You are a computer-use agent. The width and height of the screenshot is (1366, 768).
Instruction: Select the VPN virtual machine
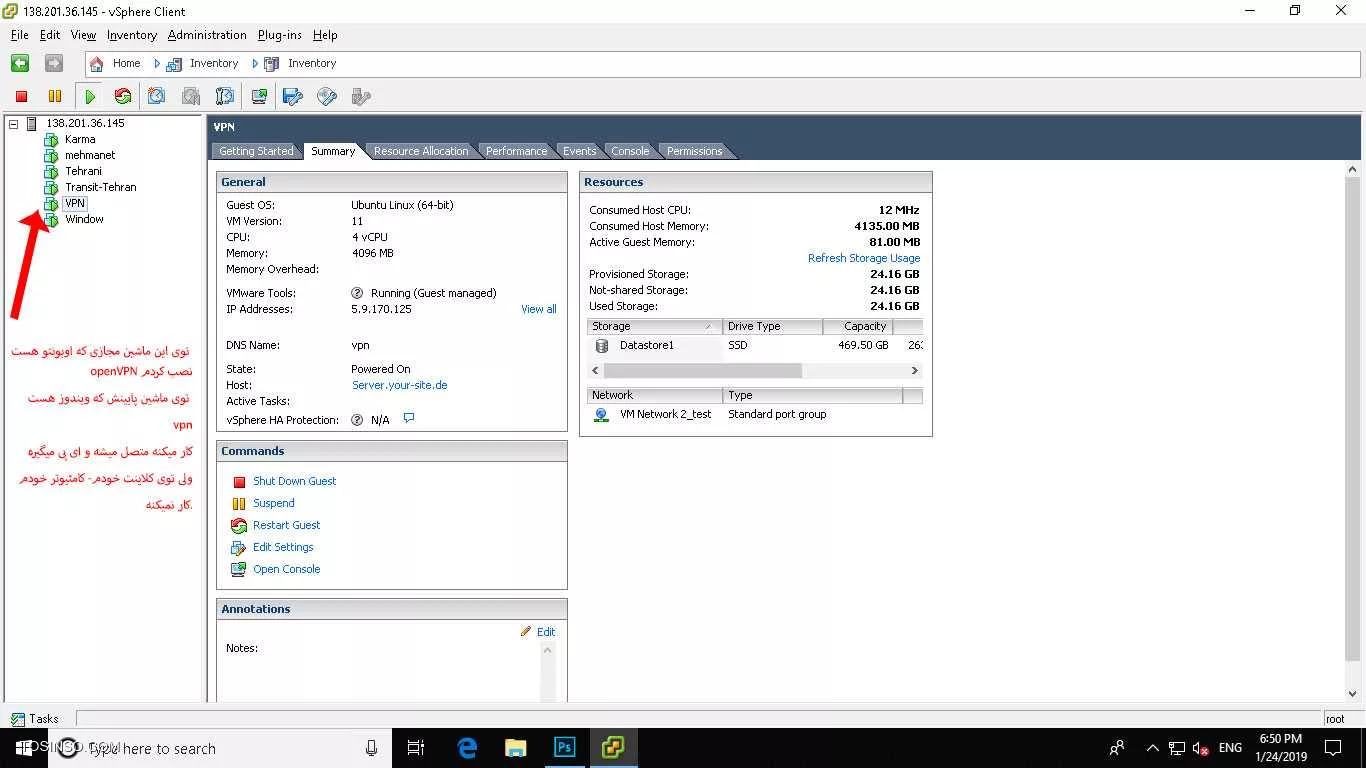(75, 203)
